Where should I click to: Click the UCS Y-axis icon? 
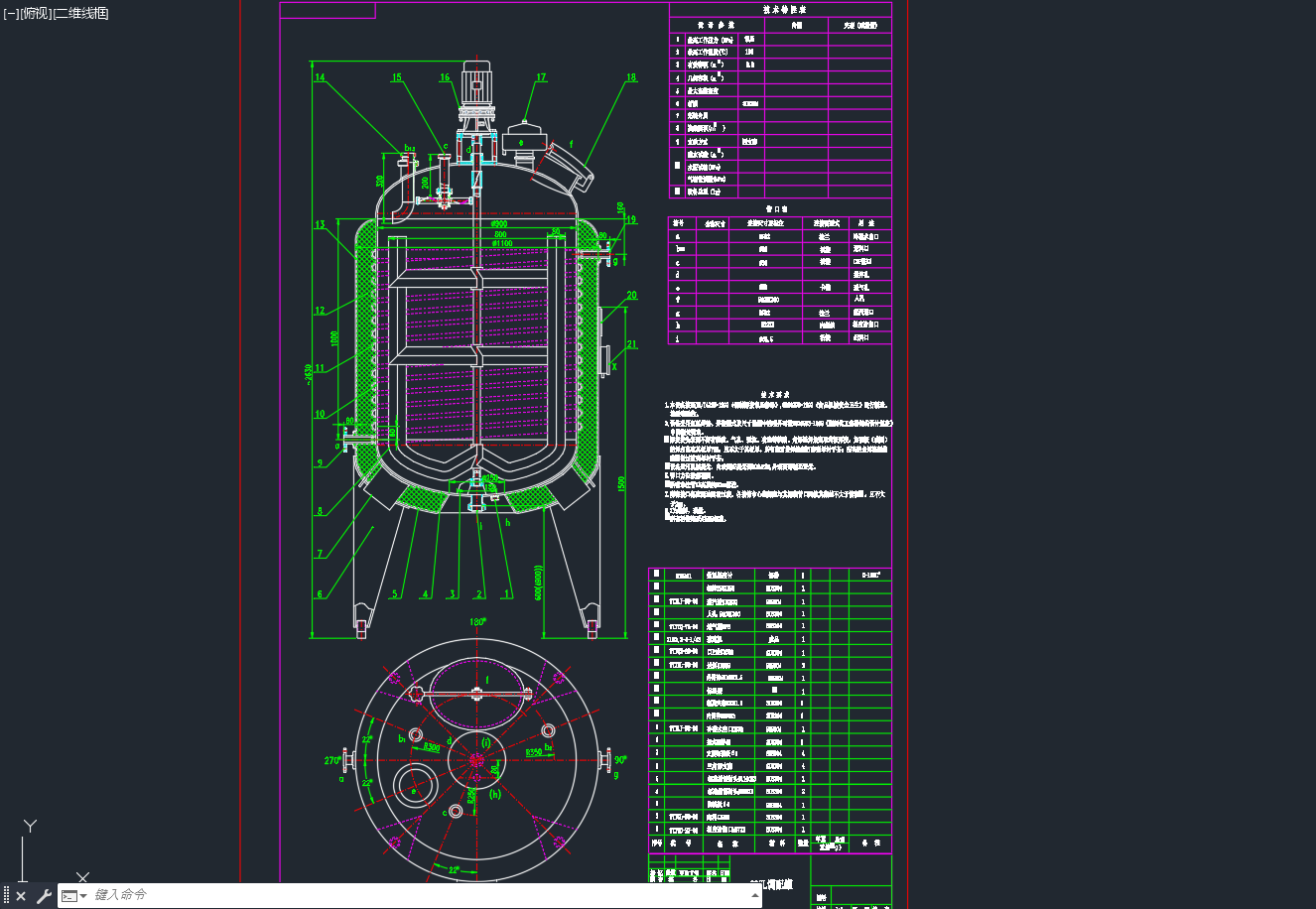click(31, 827)
